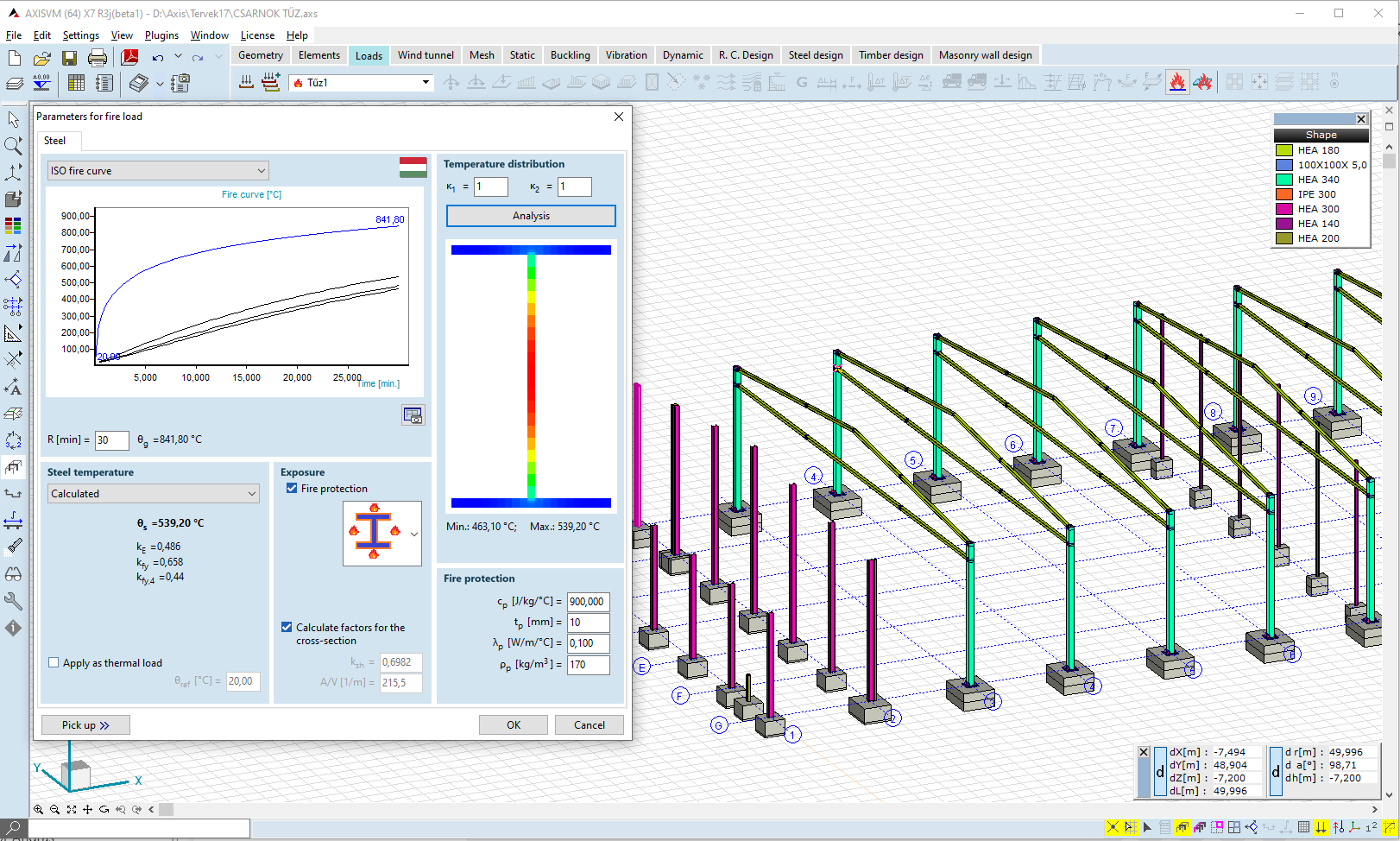Click the grid display icon in status bar
Screen dimensions: 1400x841
(1303, 827)
